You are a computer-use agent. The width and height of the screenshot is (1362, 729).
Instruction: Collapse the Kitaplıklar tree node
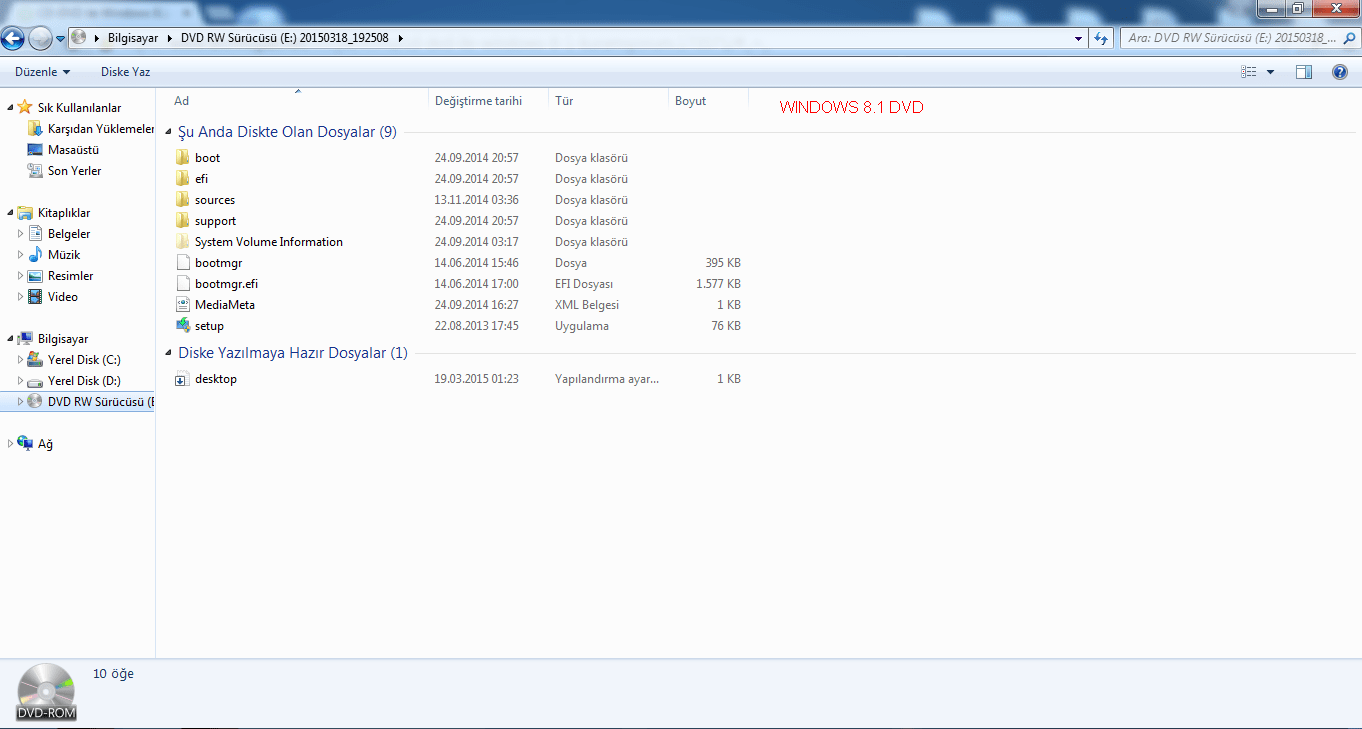click(10, 213)
